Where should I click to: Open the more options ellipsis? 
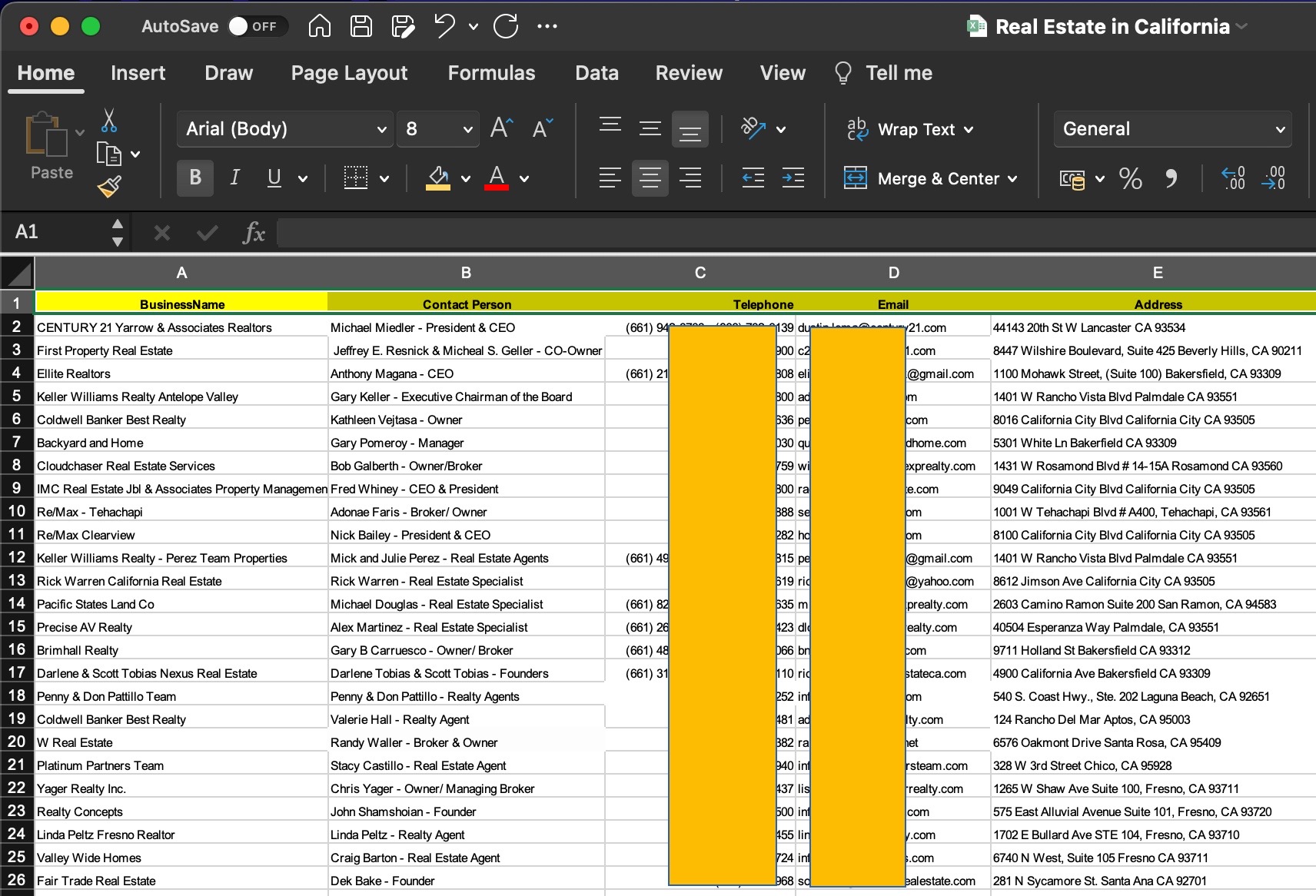point(547,26)
